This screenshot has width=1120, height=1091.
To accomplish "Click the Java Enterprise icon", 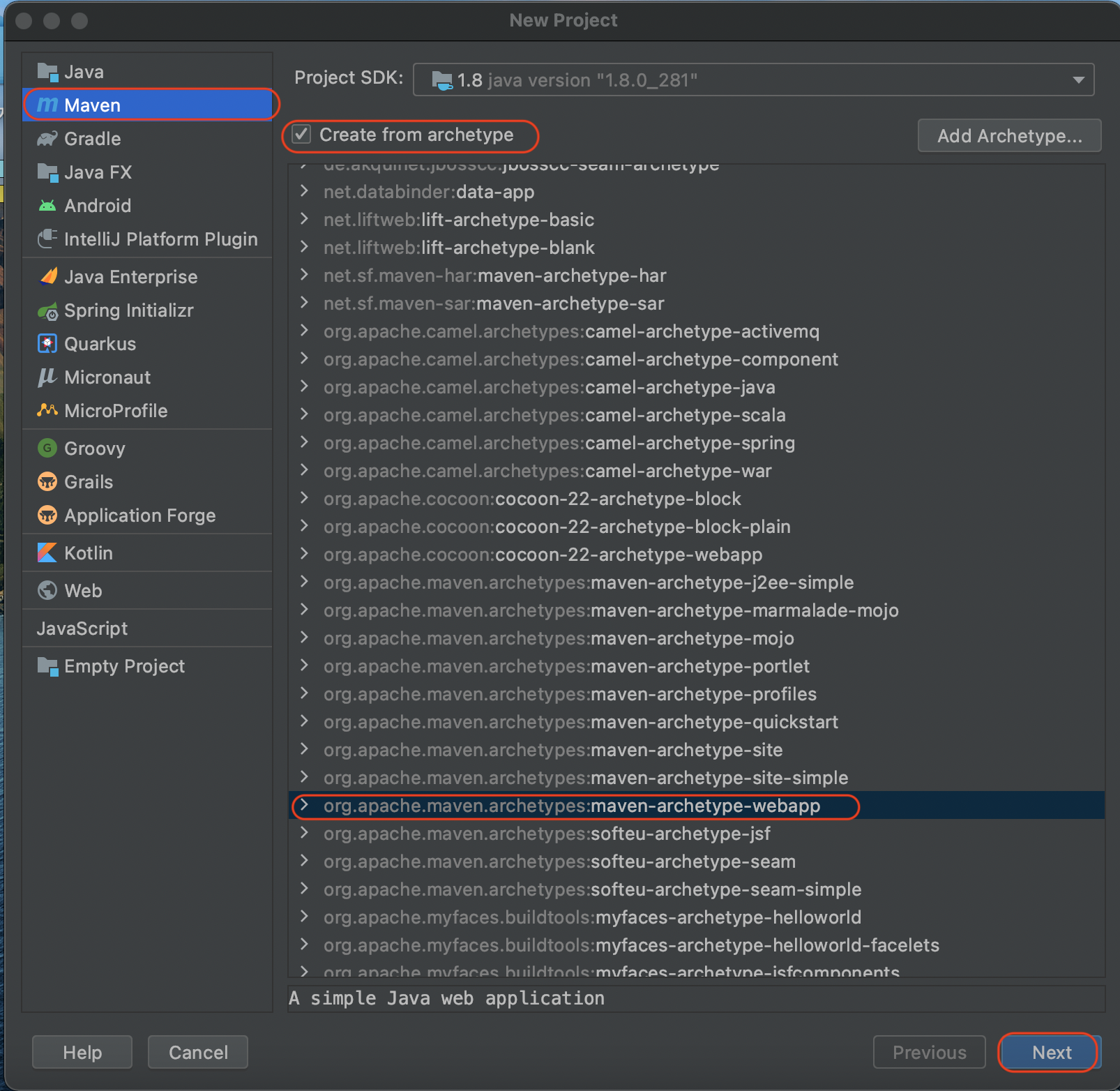I will pyautogui.click(x=47, y=277).
